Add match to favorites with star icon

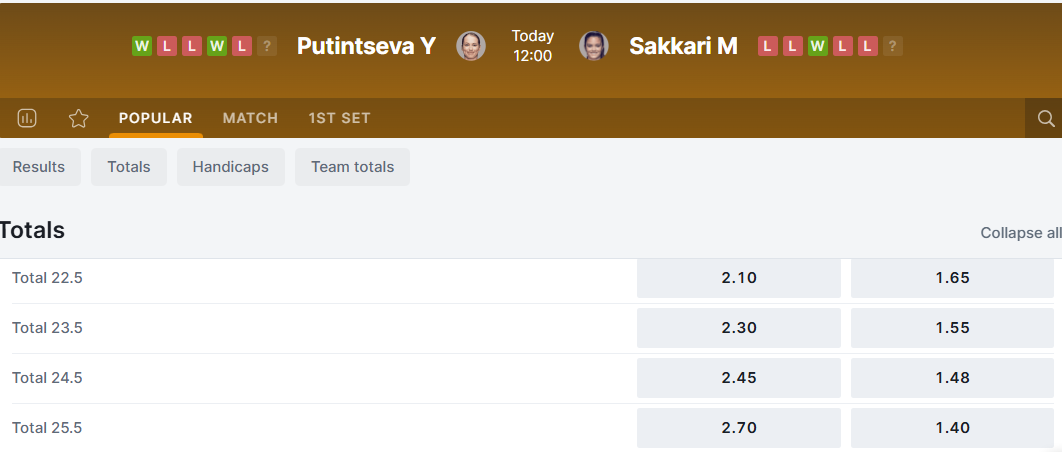click(x=79, y=118)
